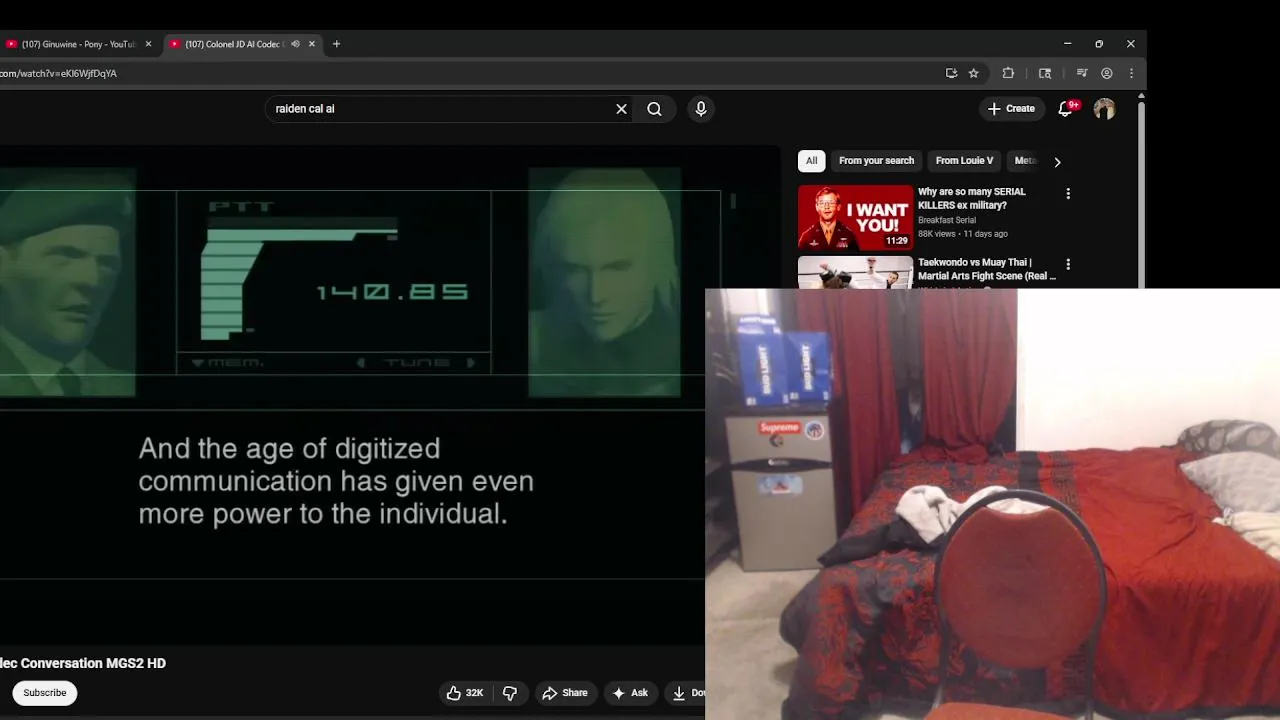Open options for SERIAL KILLERS video
The width and height of the screenshot is (1280, 720).
(1068, 194)
